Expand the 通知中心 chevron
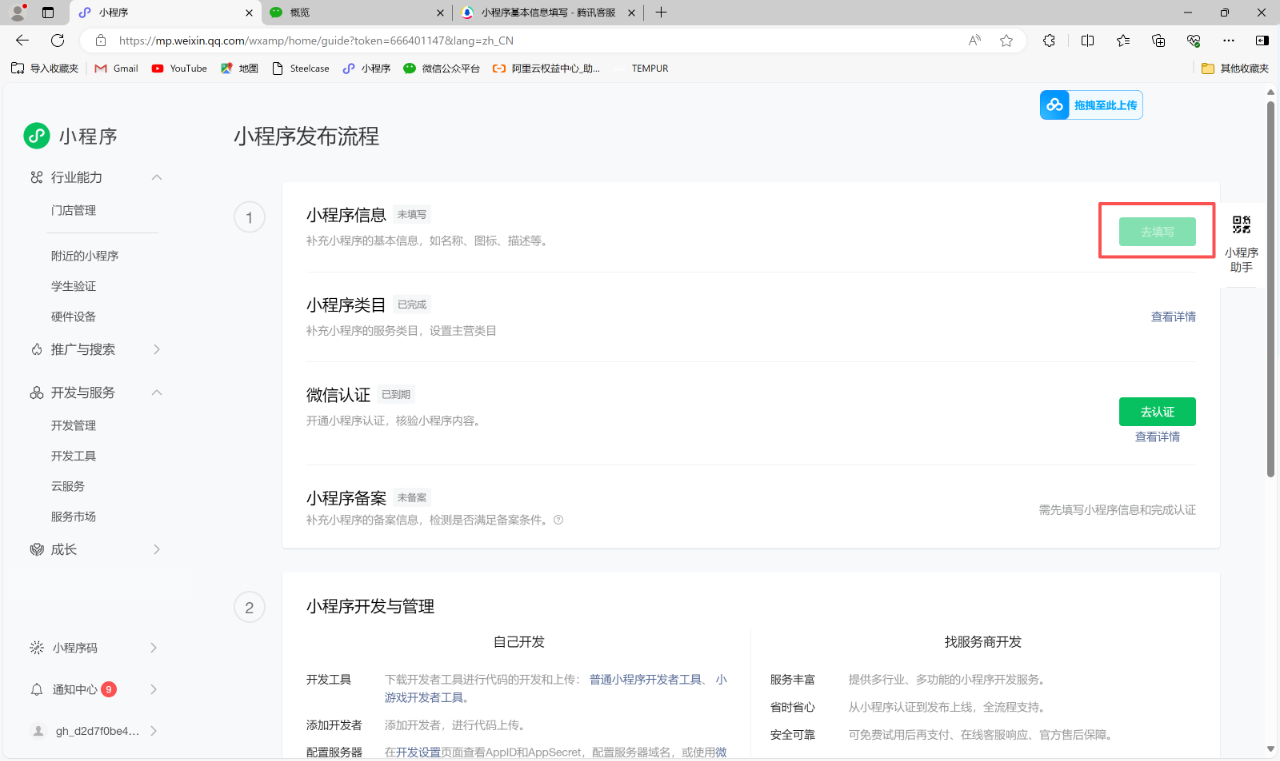This screenshot has height=761, width=1280. pyautogui.click(x=154, y=689)
